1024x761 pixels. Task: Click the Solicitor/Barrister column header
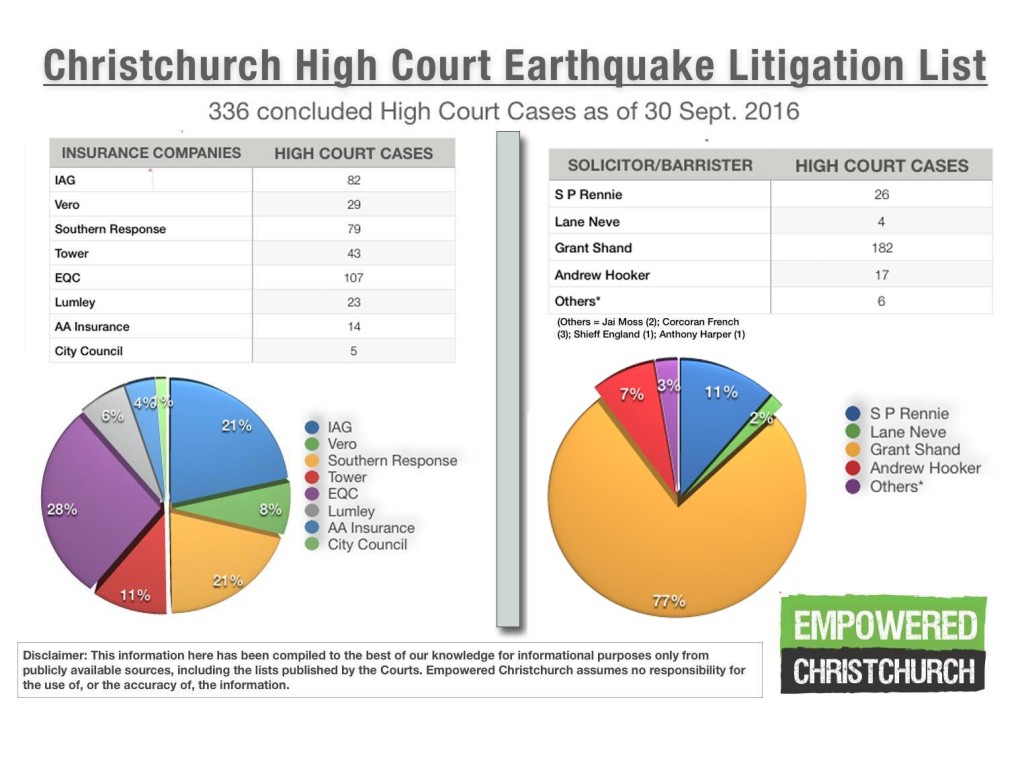click(x=660, y=165)
